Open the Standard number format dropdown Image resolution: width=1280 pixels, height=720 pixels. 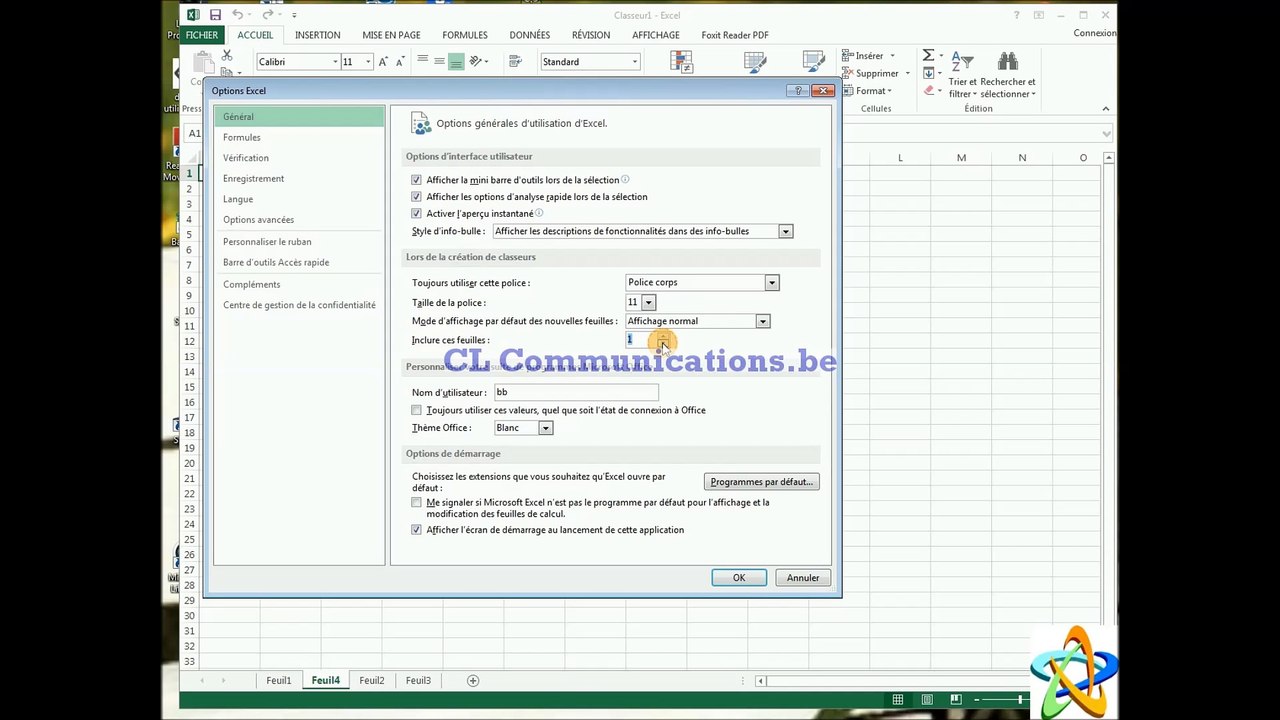tap(634, 62)
